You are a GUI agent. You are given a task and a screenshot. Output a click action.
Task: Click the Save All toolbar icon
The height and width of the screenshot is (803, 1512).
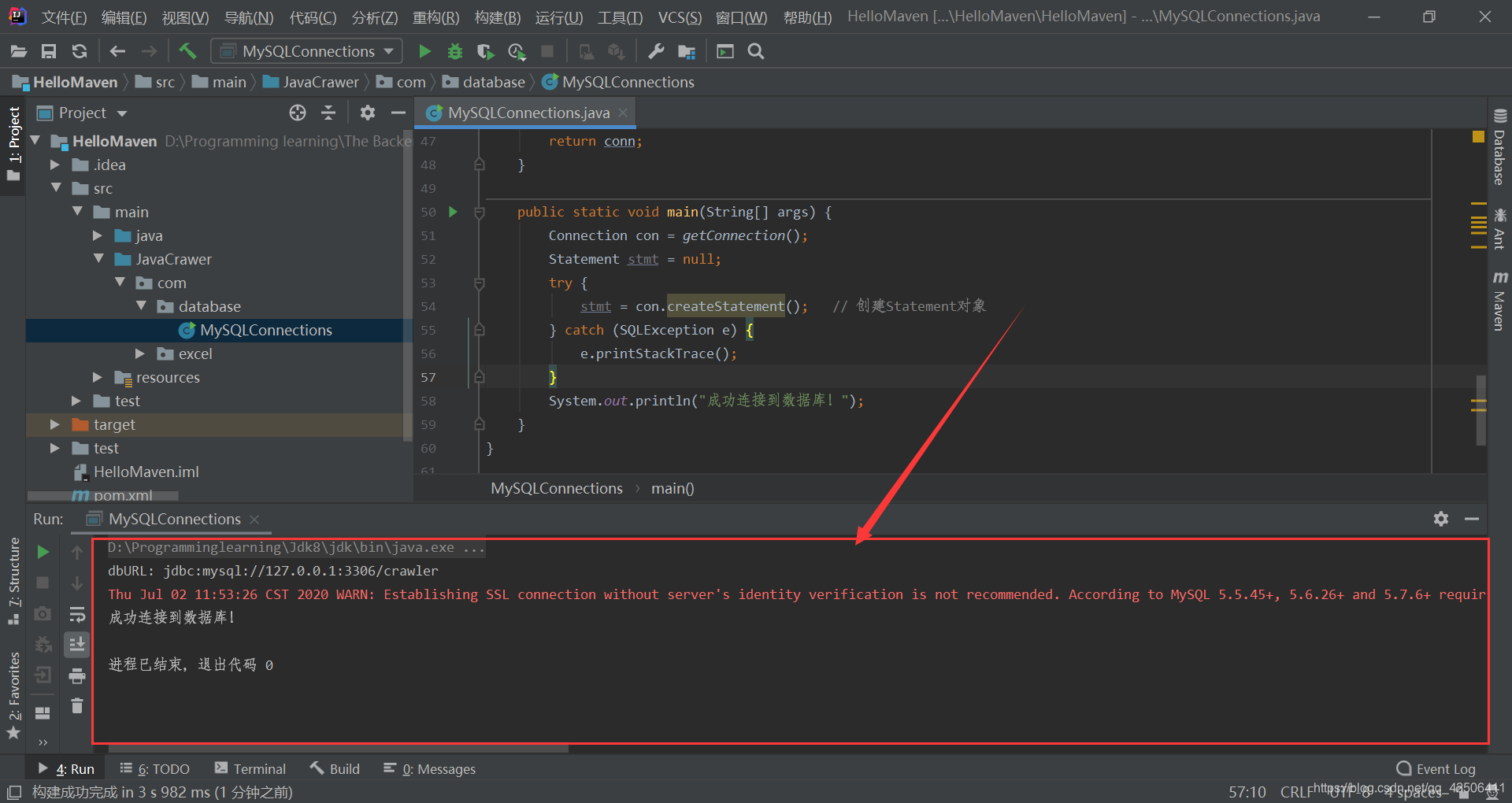(x=49, y=52)
